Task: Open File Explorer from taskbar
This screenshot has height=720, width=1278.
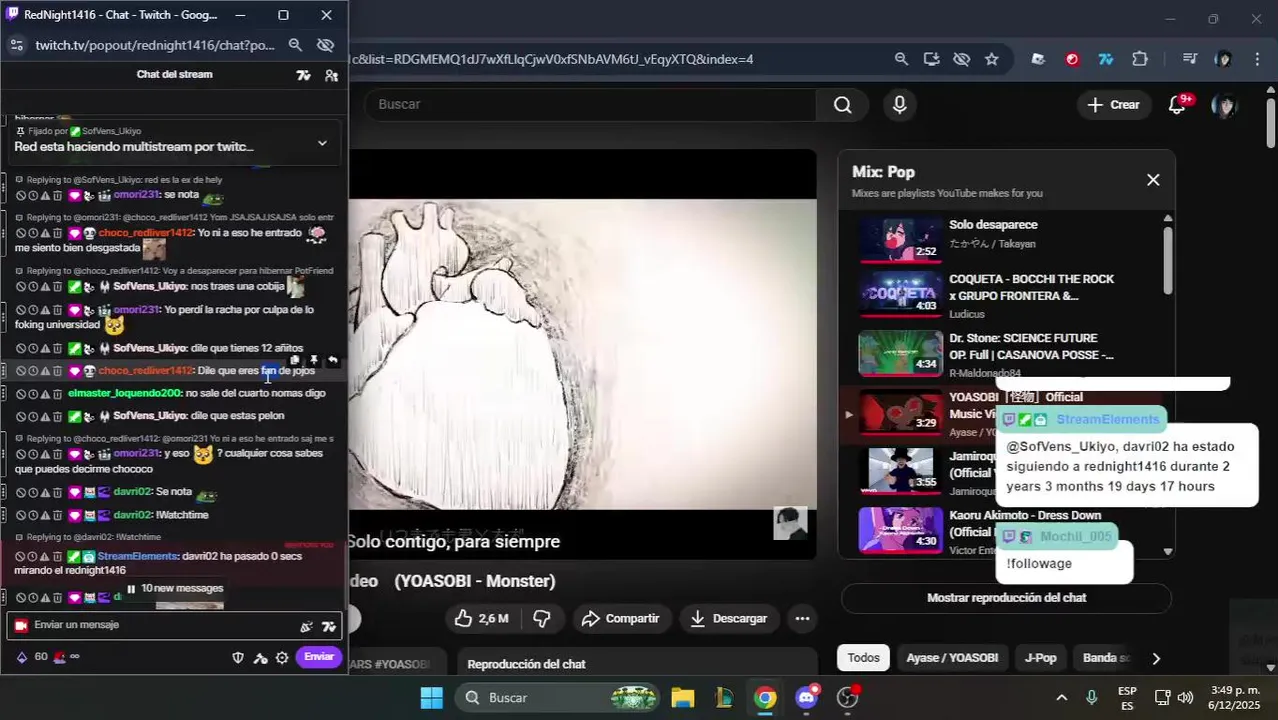Action: click(x=683, y=698)
